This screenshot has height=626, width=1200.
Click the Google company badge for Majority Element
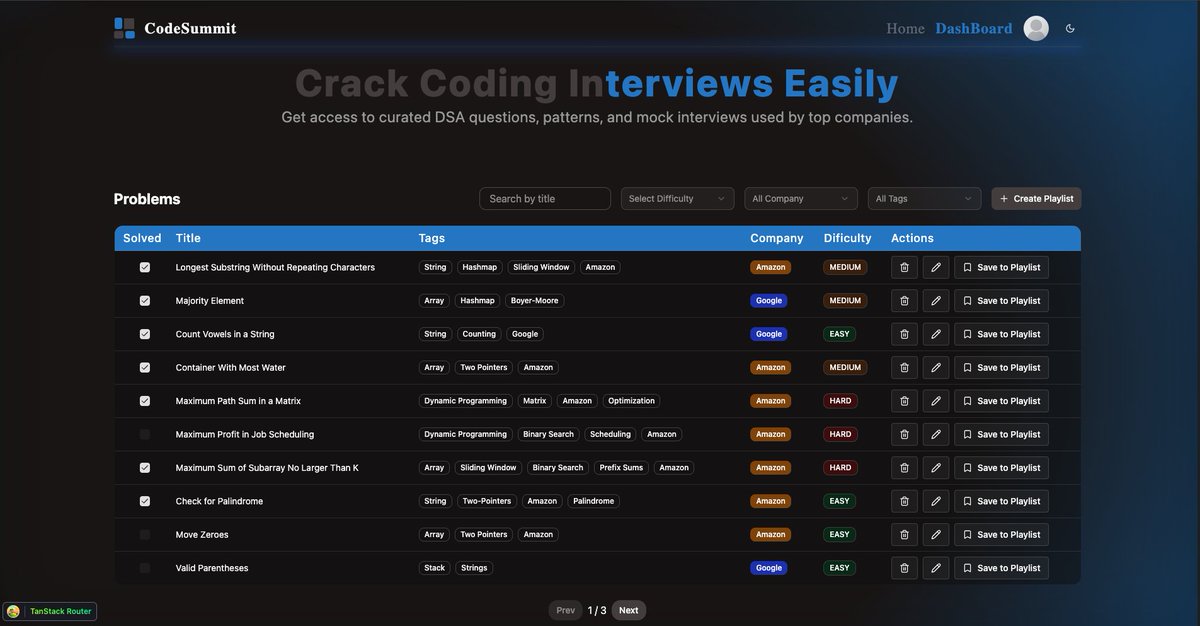click(x=769, y=301)
